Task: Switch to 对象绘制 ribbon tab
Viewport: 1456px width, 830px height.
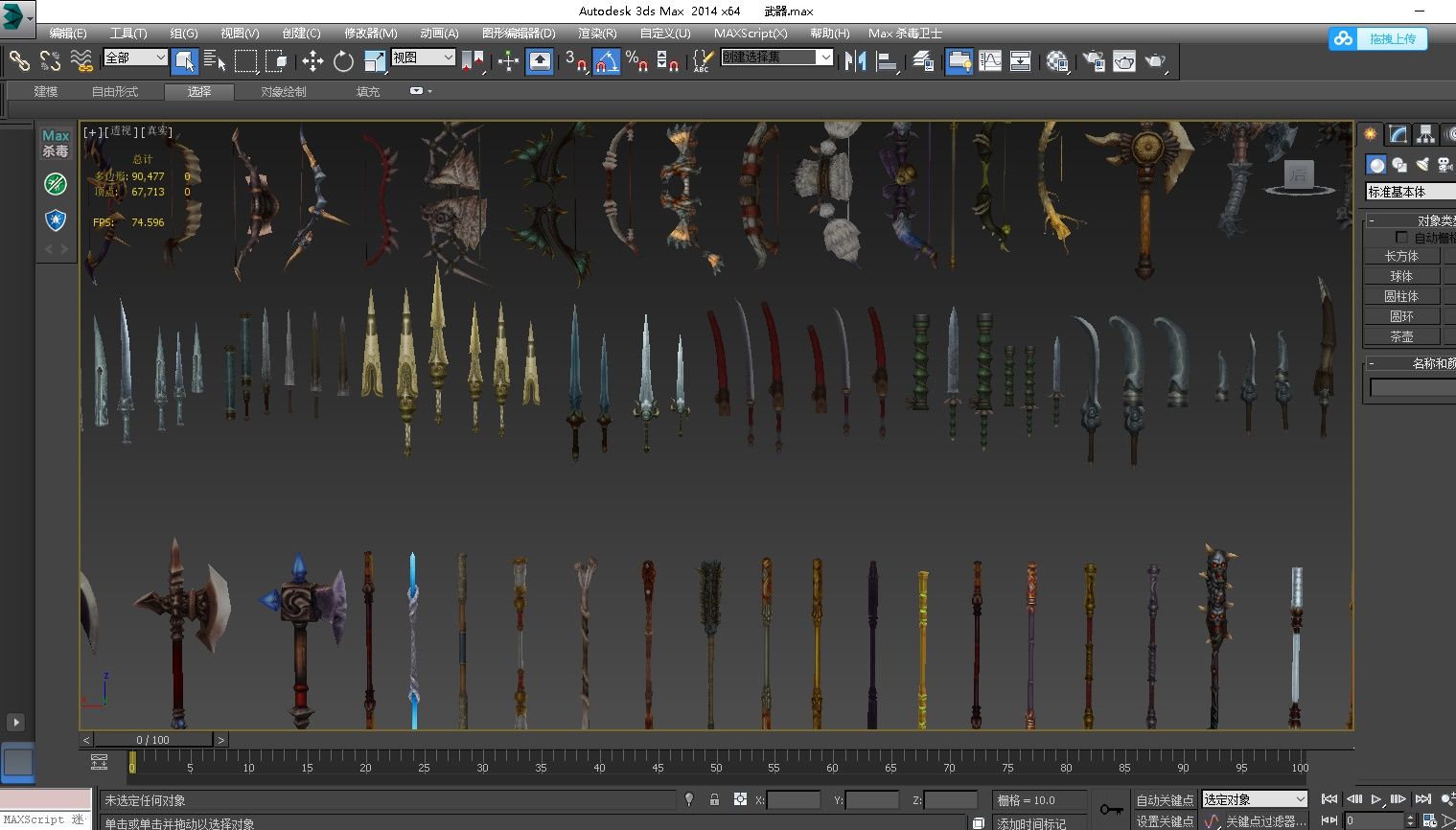Action: [x=284, y=91]
